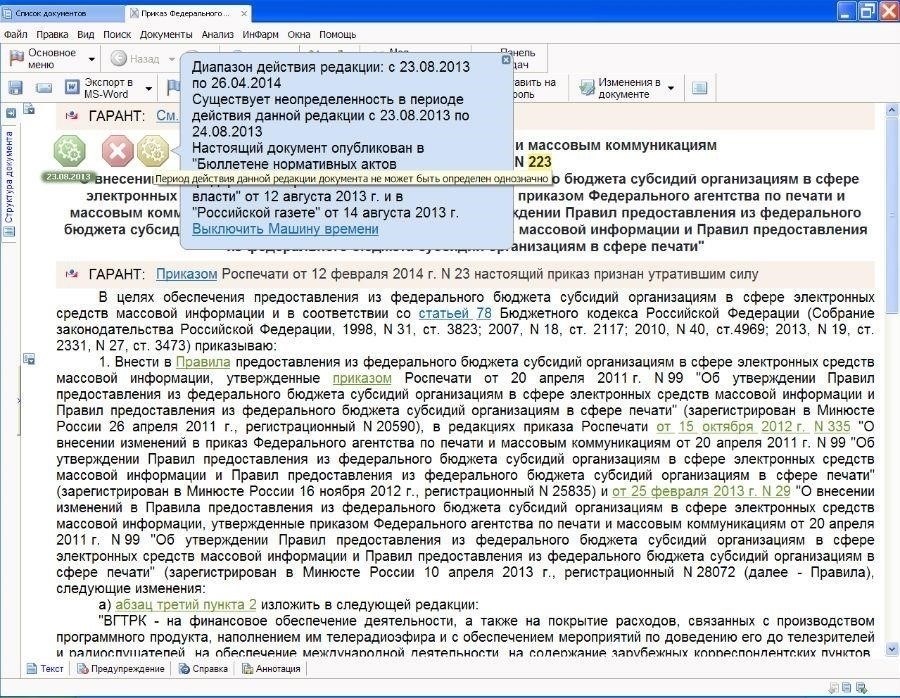Switch to the Аннотация bottom tab
The image size is (900, 698).
click(x=271, y=669)
